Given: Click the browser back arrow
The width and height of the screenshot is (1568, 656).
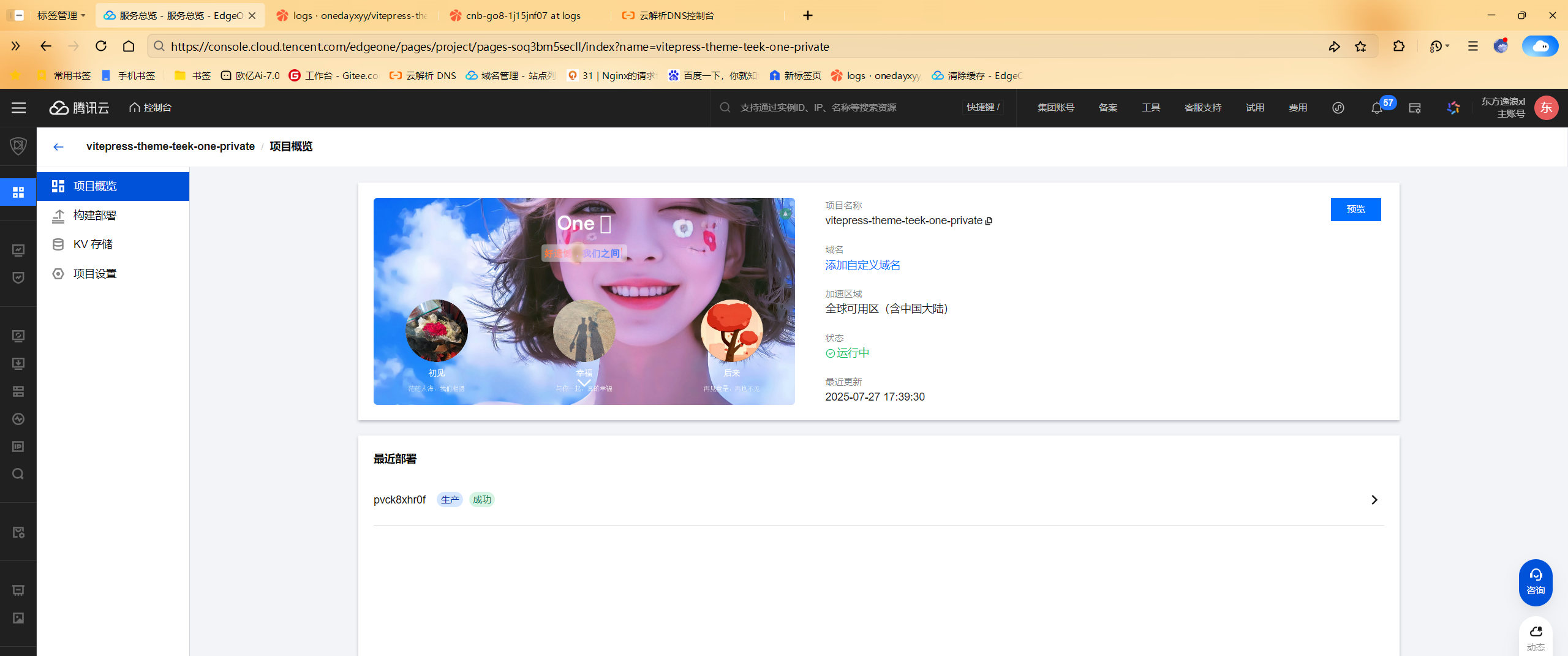Looking at the screenshot, I should [x=46, y=46].
